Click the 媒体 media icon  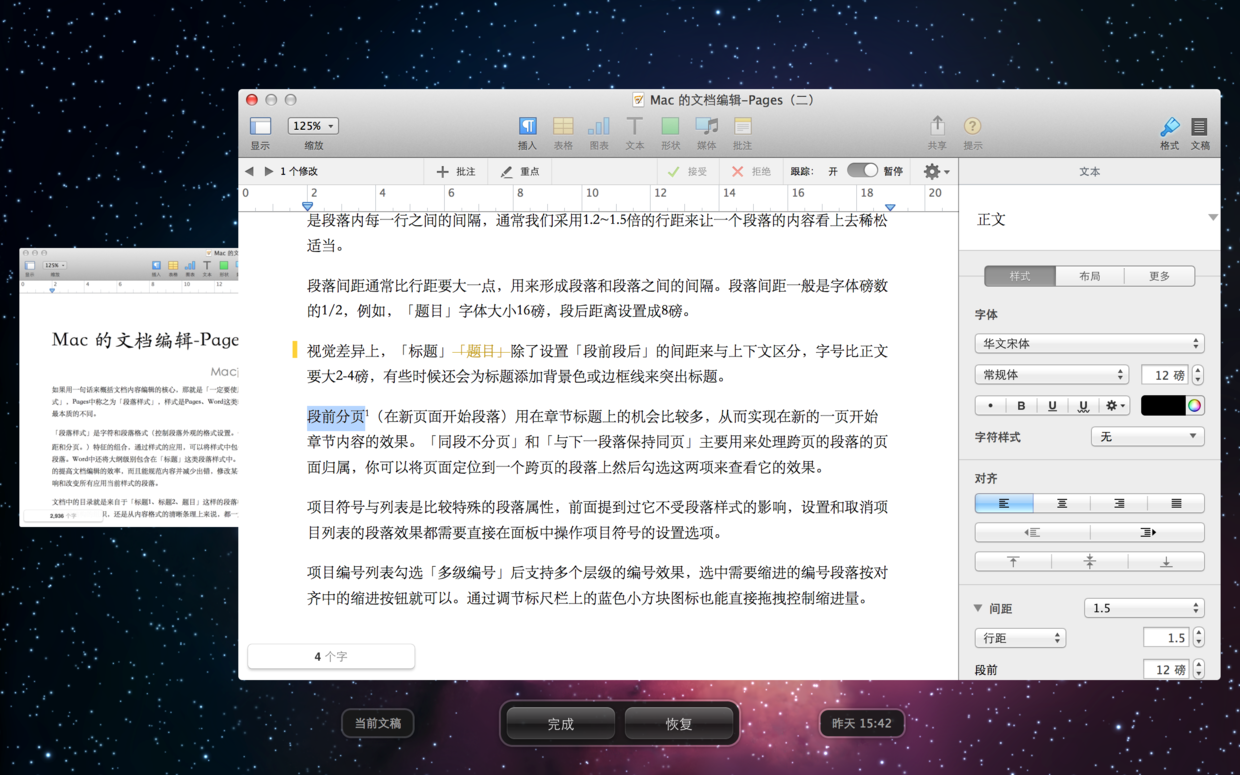(x=706, y=126)
